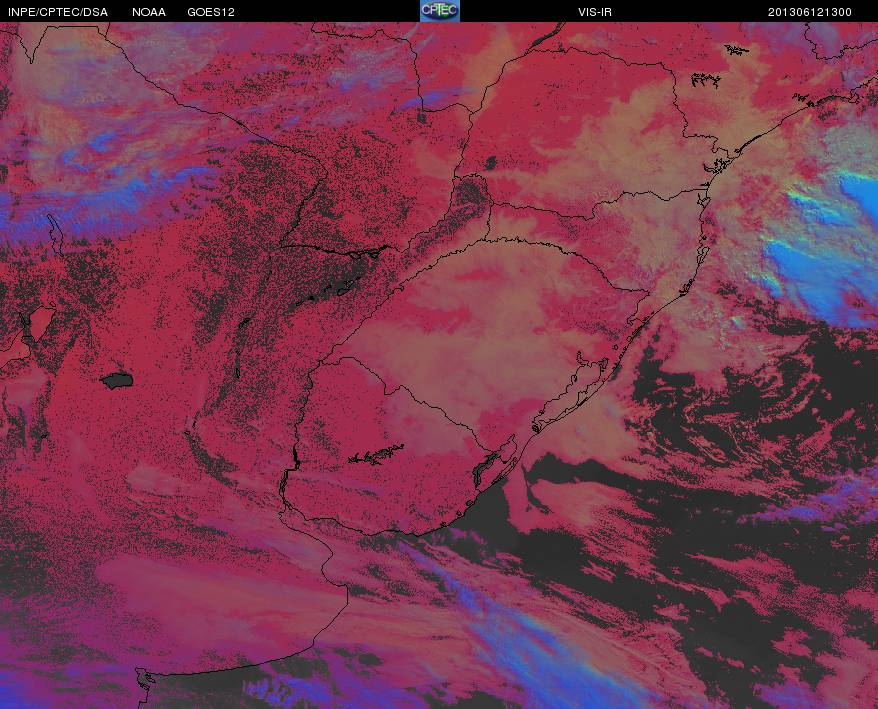Image resolution: width=878 pixels, height=709 pixels.
Task: Click the 201306121300 timestamp
Action: [810, 12]
